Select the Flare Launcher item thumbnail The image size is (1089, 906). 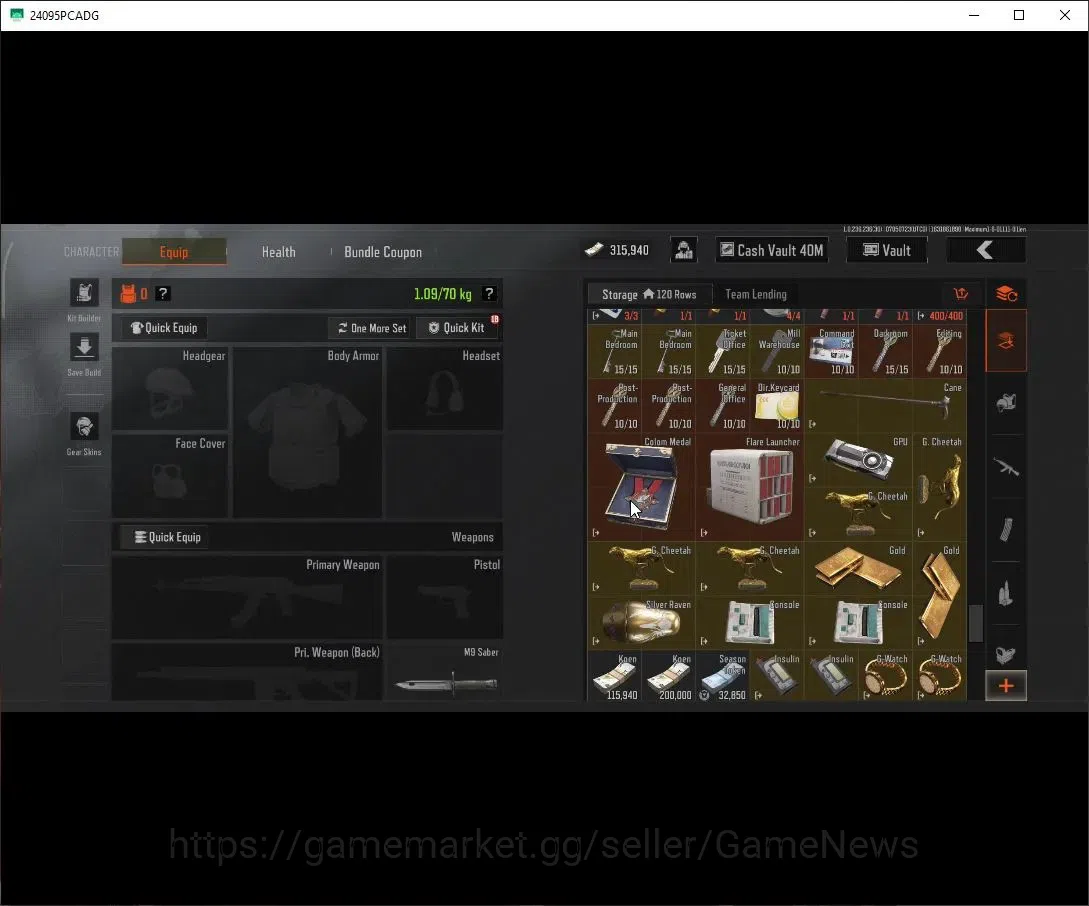tap(750, 486)
